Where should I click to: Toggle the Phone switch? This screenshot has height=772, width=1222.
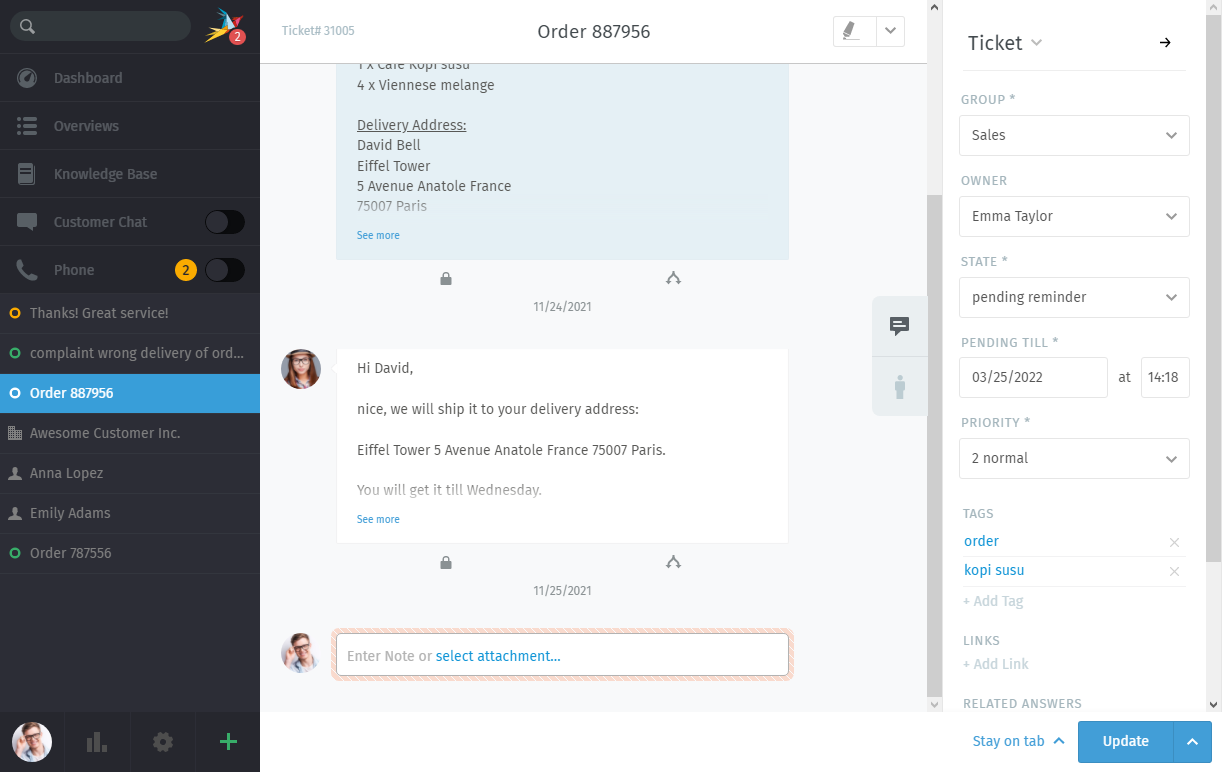(225, 270)
